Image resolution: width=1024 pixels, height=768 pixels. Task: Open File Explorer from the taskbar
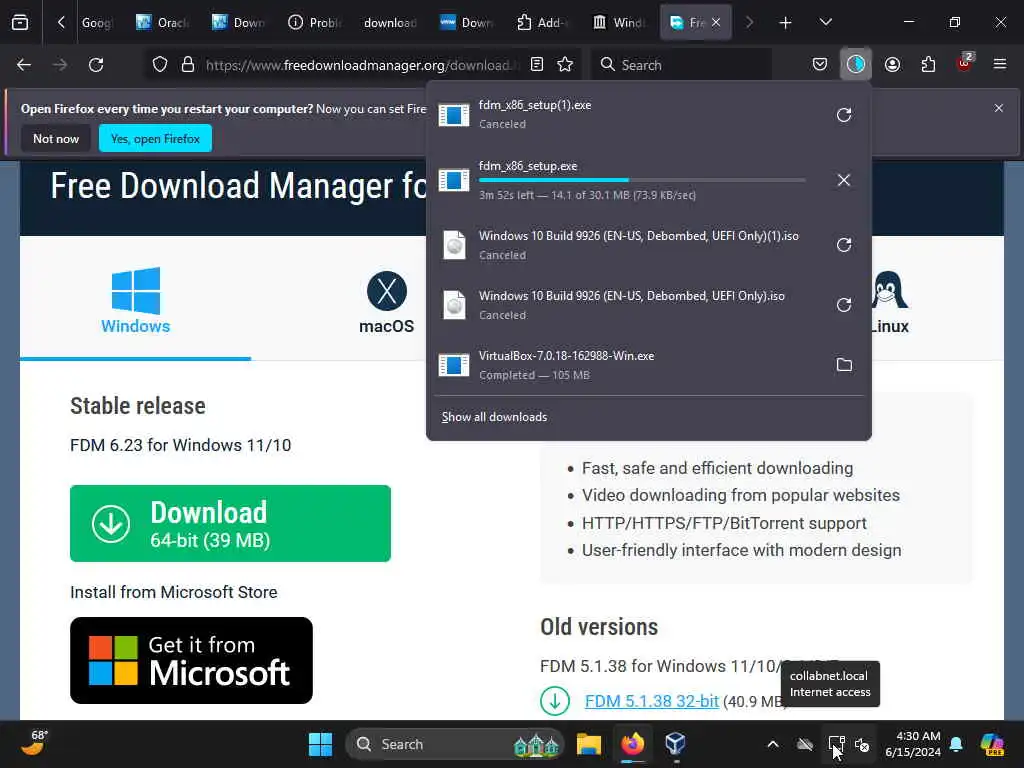click(588, 744)
